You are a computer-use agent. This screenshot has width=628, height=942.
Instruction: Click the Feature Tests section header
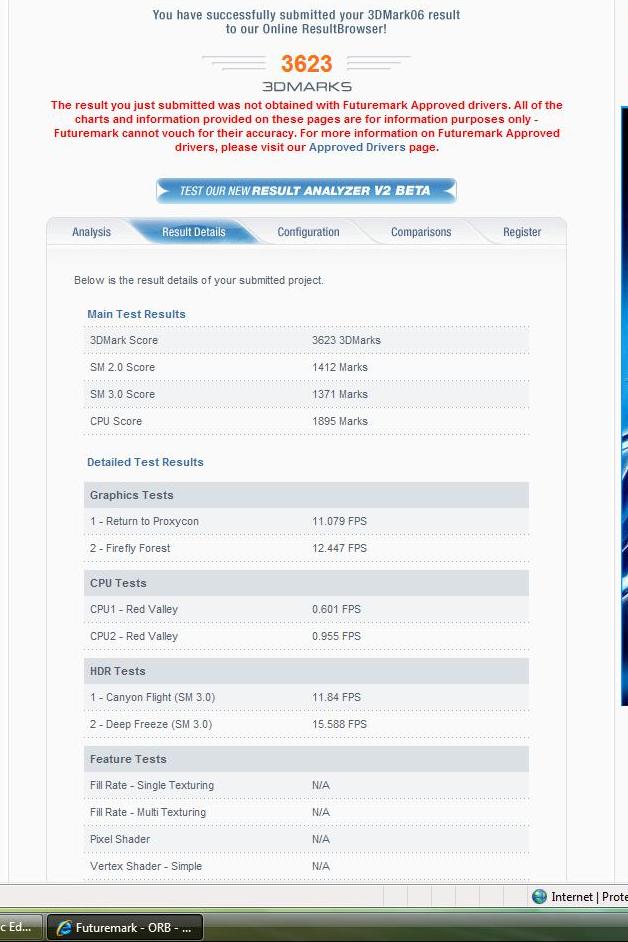(x=306, y=759)
